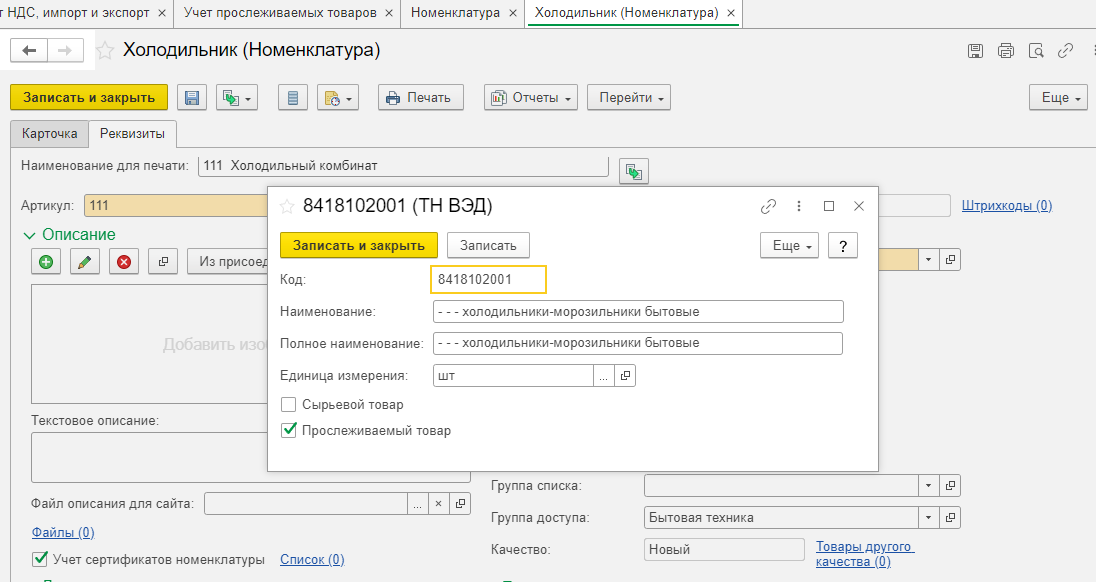This screenshot has height=582, width=1096.
Task: Click top-right preview magnifier icon
Action: (1036, 50)
